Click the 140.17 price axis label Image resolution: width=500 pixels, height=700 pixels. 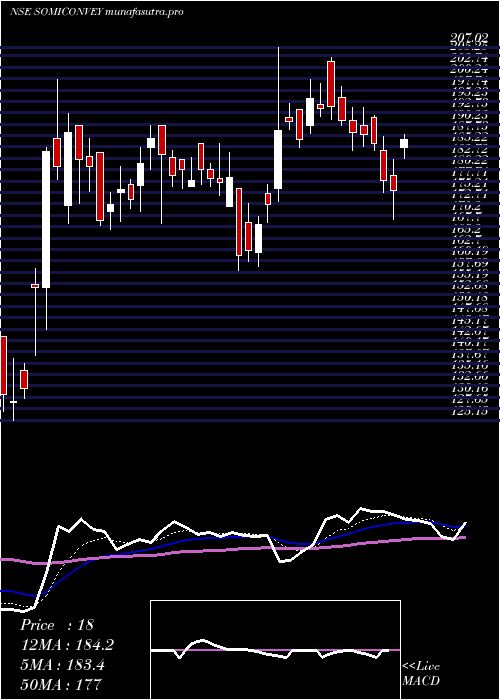pos(468,343)
